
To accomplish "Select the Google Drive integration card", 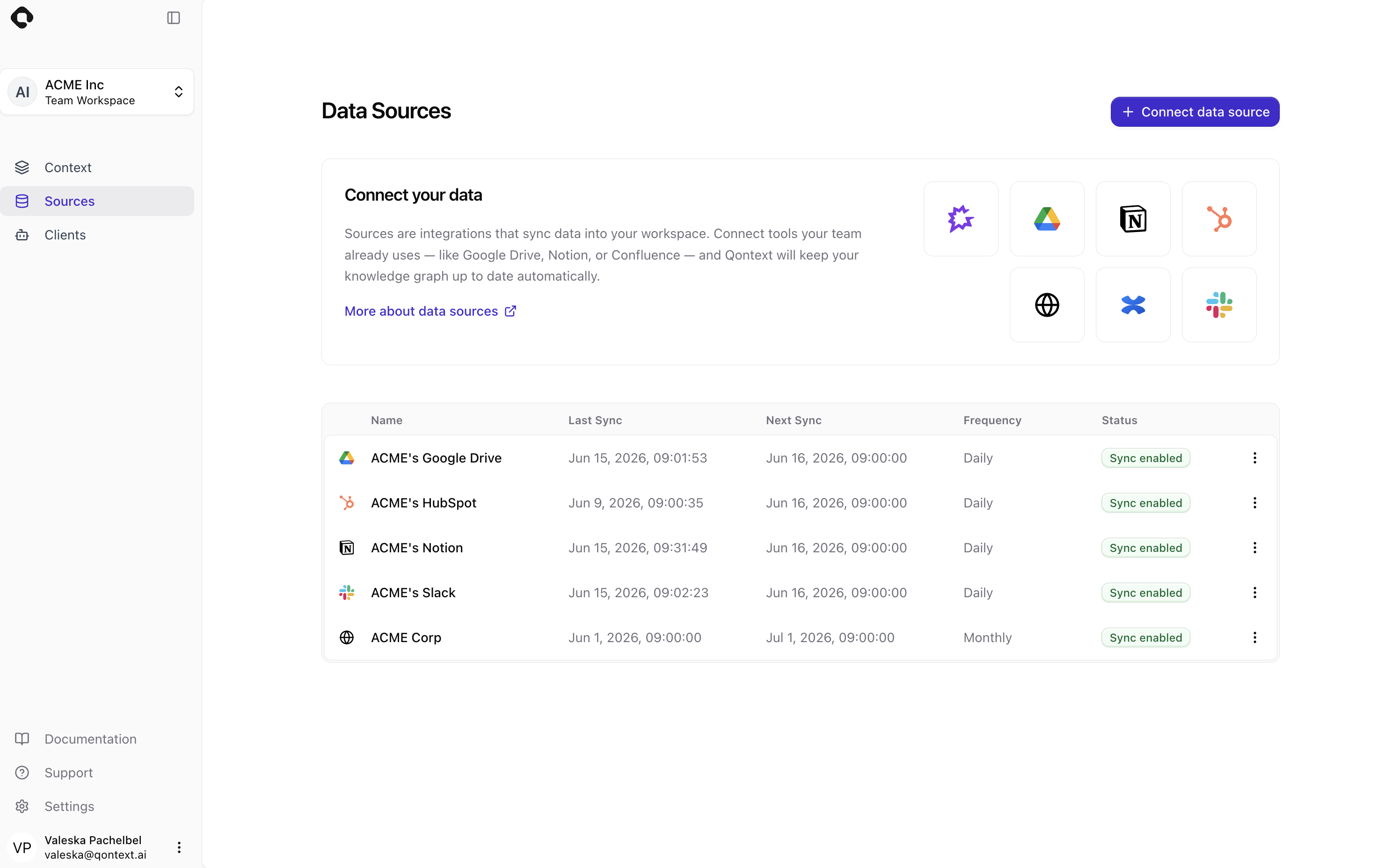I will coord(1047,219).
